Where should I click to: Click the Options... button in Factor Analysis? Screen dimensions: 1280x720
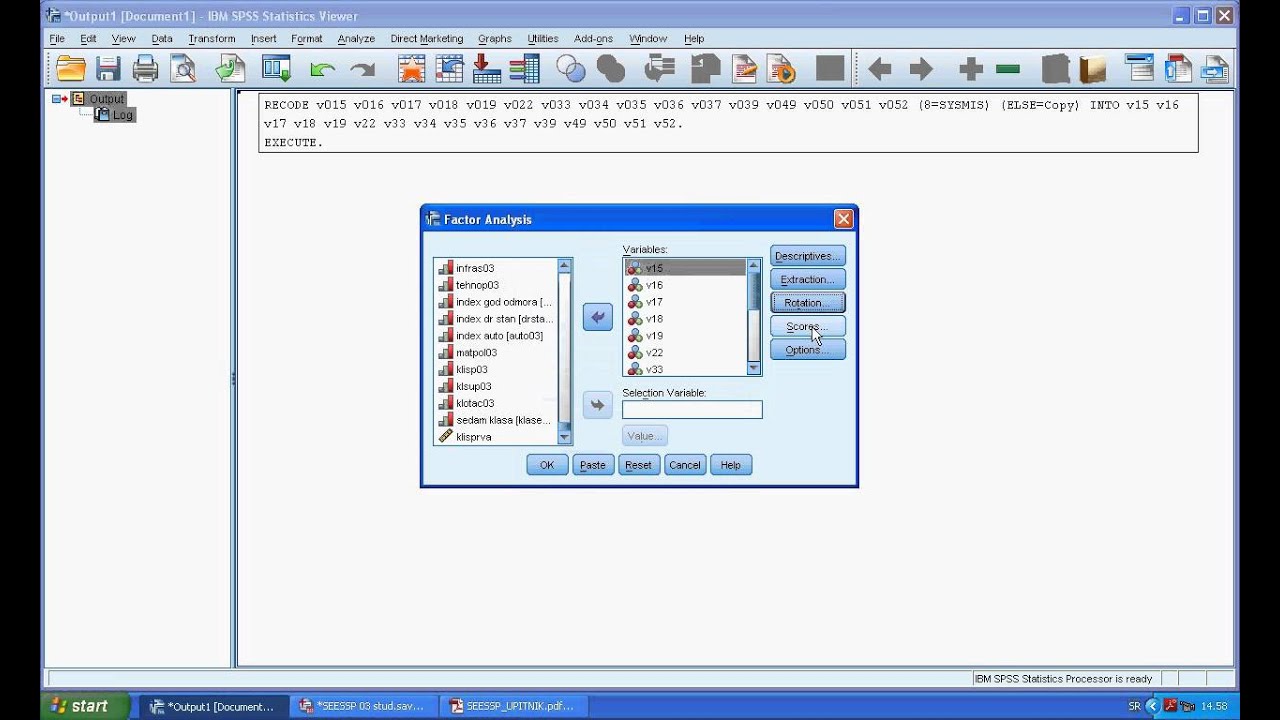coord(807,349)
